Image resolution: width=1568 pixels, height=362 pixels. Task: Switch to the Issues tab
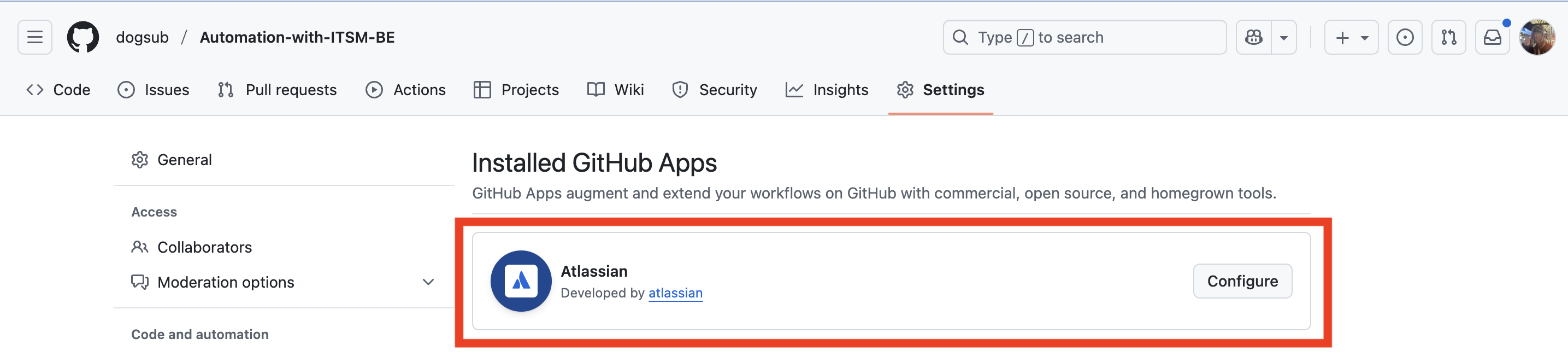tap(154, 90)
